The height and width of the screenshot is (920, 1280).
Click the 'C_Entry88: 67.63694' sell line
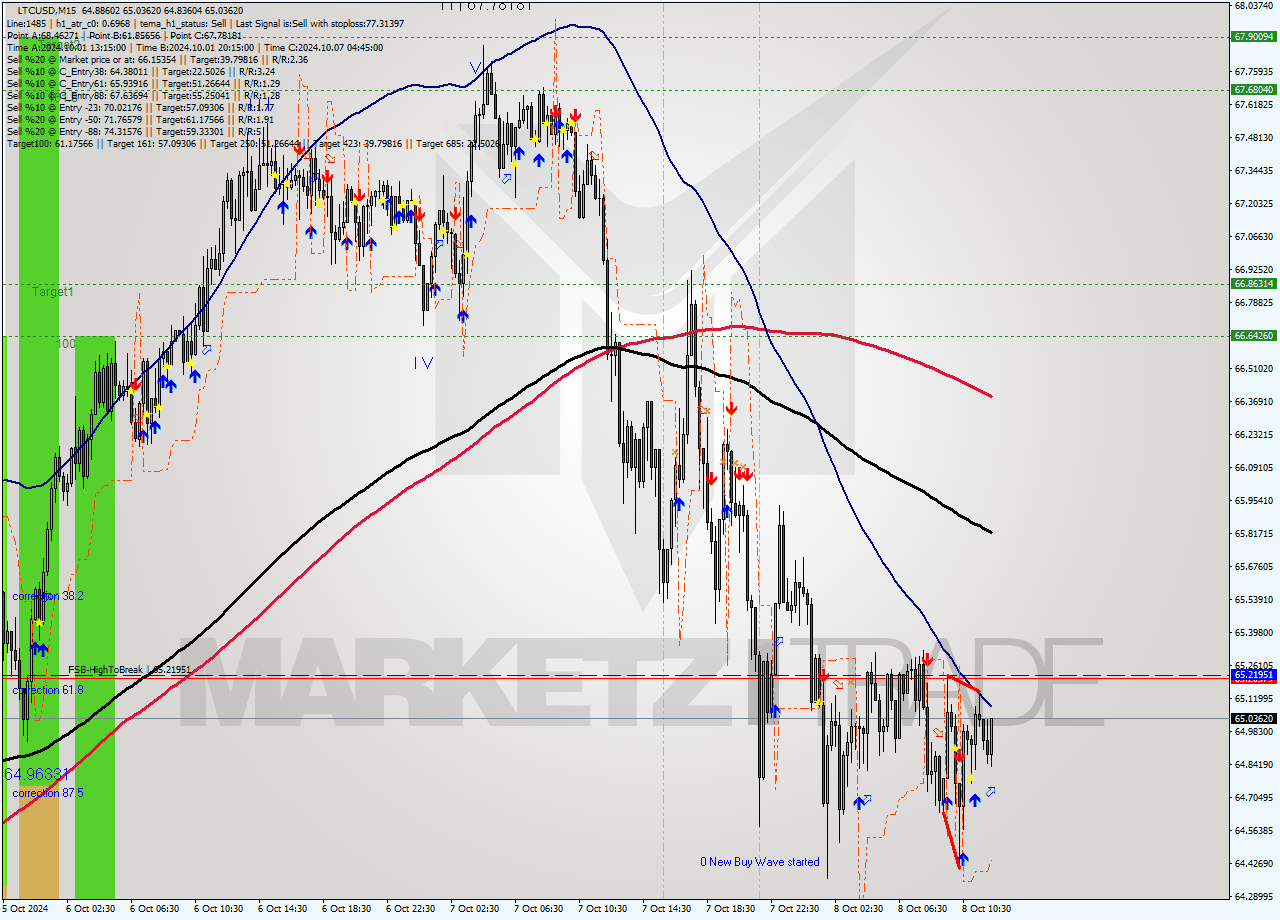pos(143,95)
